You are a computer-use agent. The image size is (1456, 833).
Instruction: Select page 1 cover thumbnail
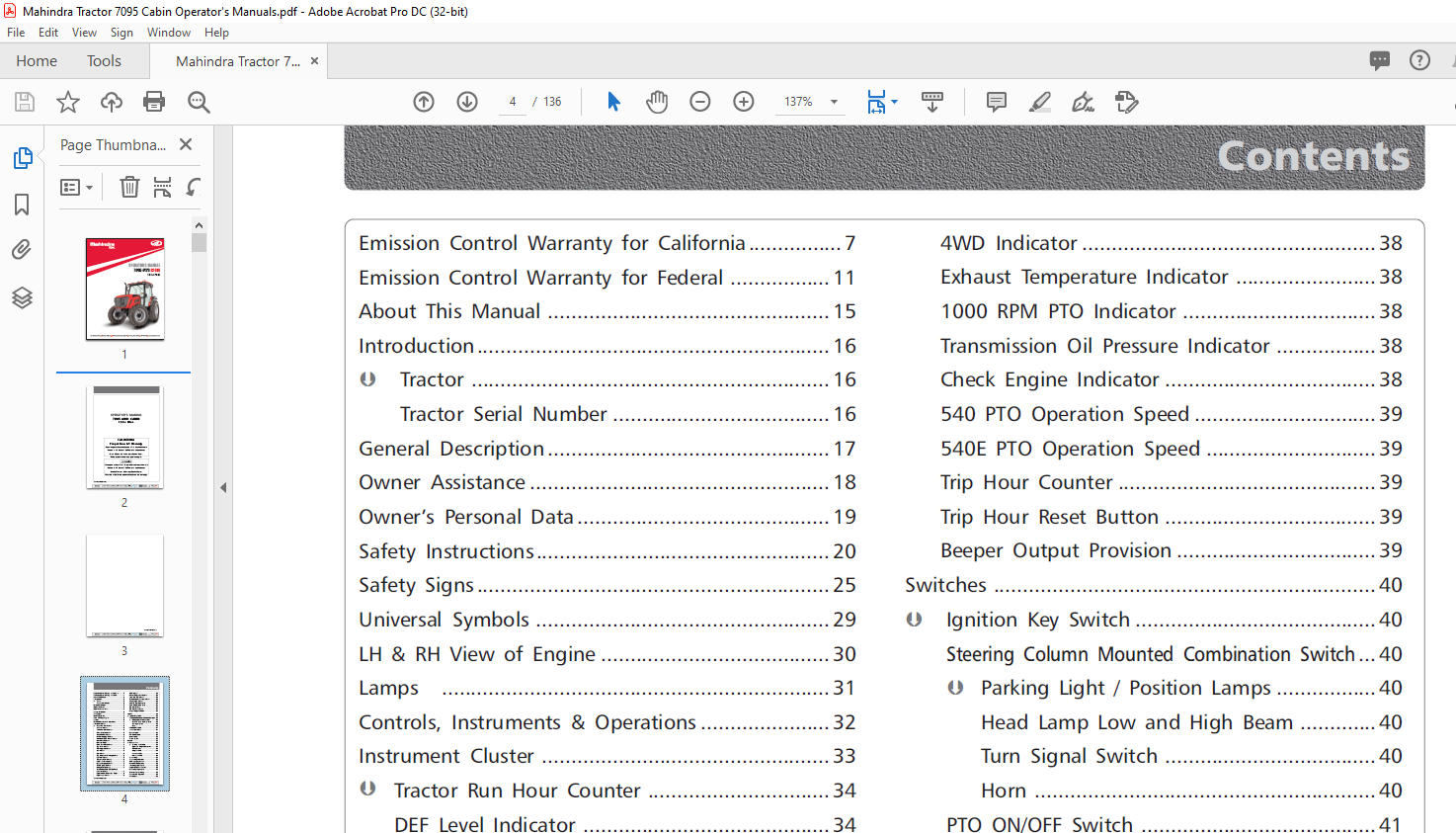coord(124,289)
